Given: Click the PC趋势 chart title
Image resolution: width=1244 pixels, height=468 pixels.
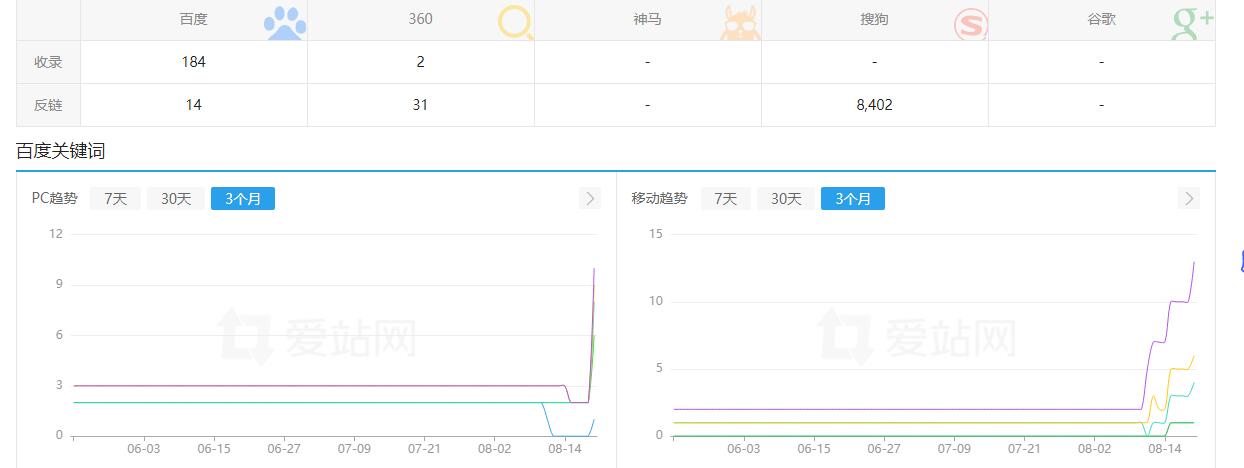Looking at the screenshot, I should coord(55,198).
